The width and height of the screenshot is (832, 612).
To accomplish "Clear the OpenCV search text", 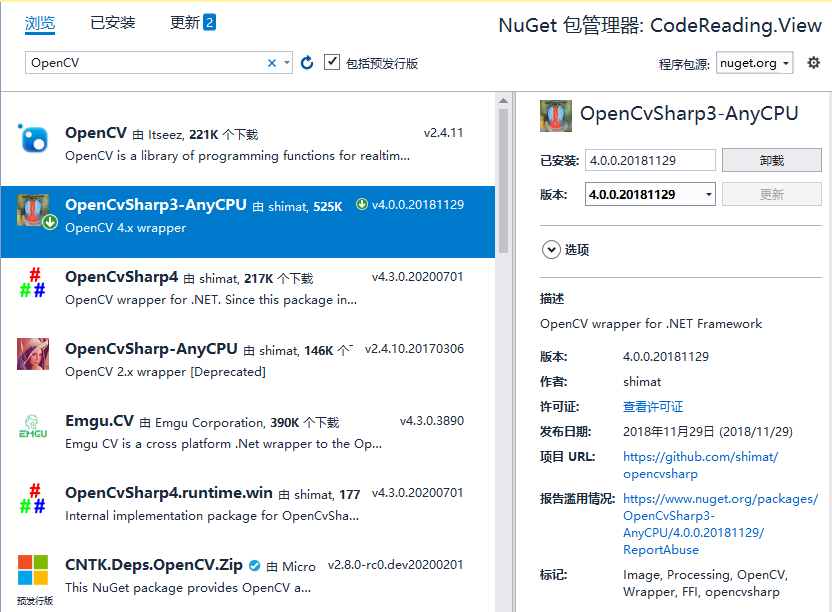I will (x=272, y=63).
